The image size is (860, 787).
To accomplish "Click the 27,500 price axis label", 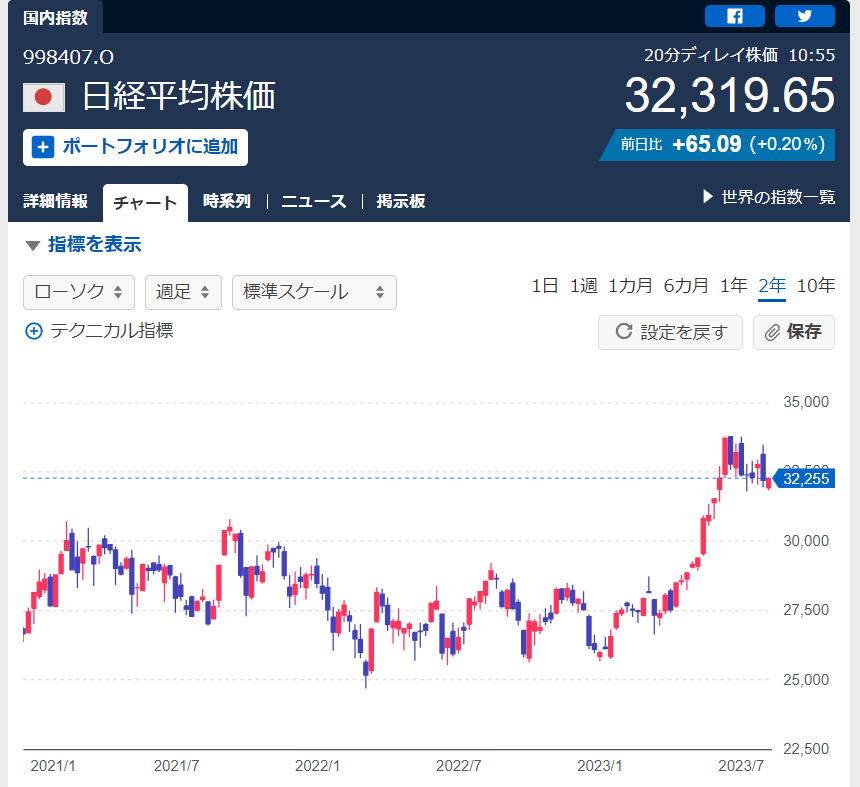I will [806, 610].
